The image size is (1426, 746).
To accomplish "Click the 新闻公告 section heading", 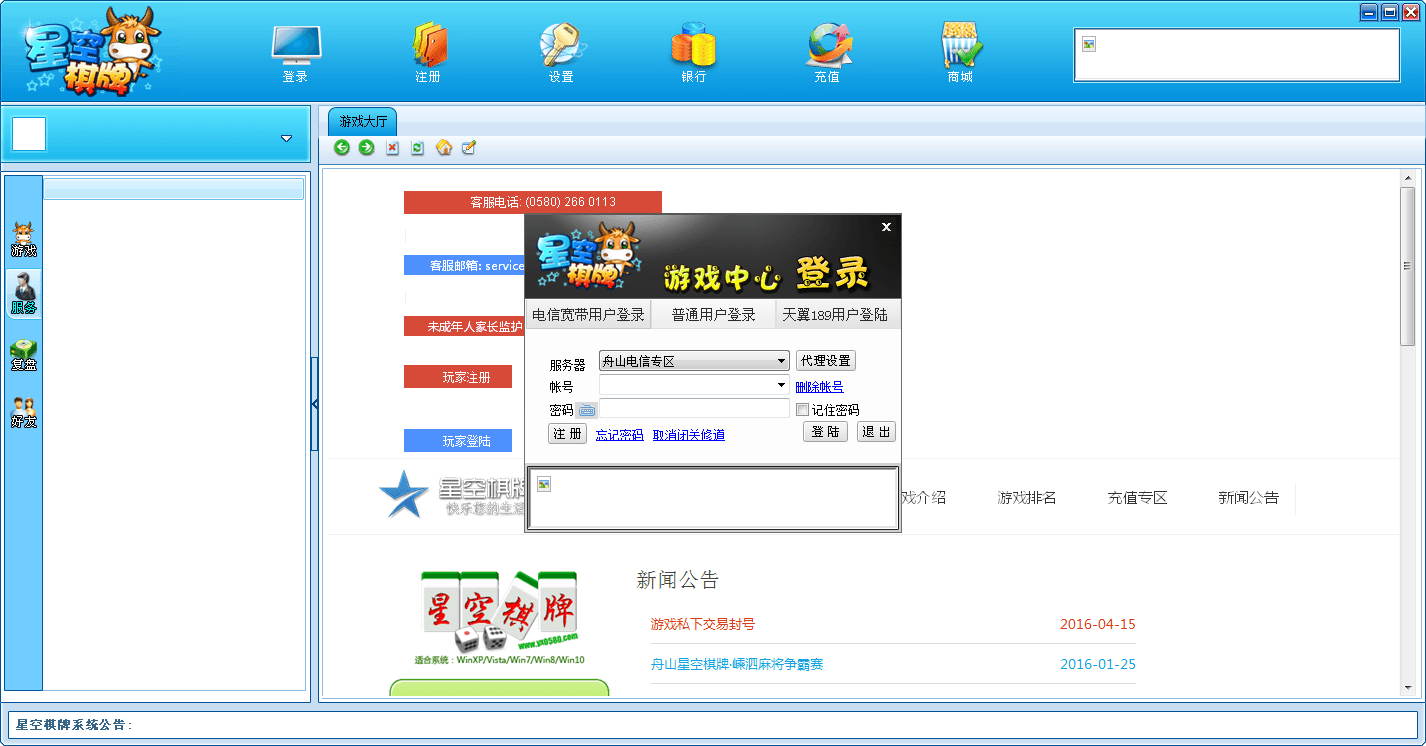I will tap(678, 580).
